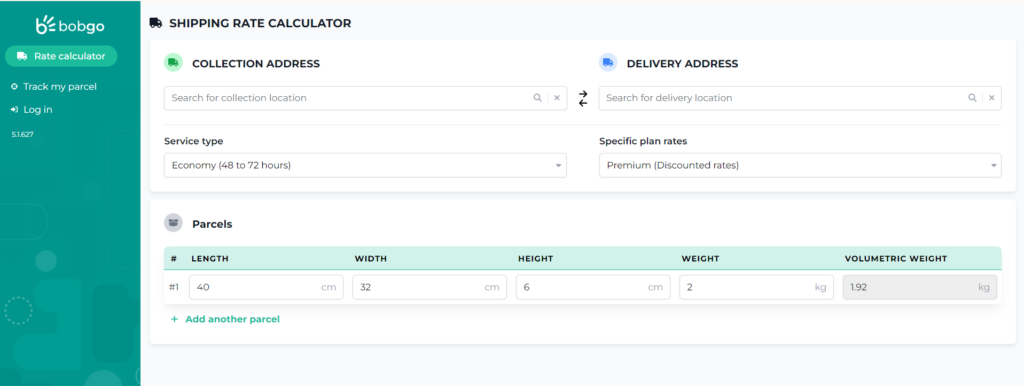Open the Service type dropdown
Image resolution: width=1024 pixels, height=386 pixels.
point(365,165)
